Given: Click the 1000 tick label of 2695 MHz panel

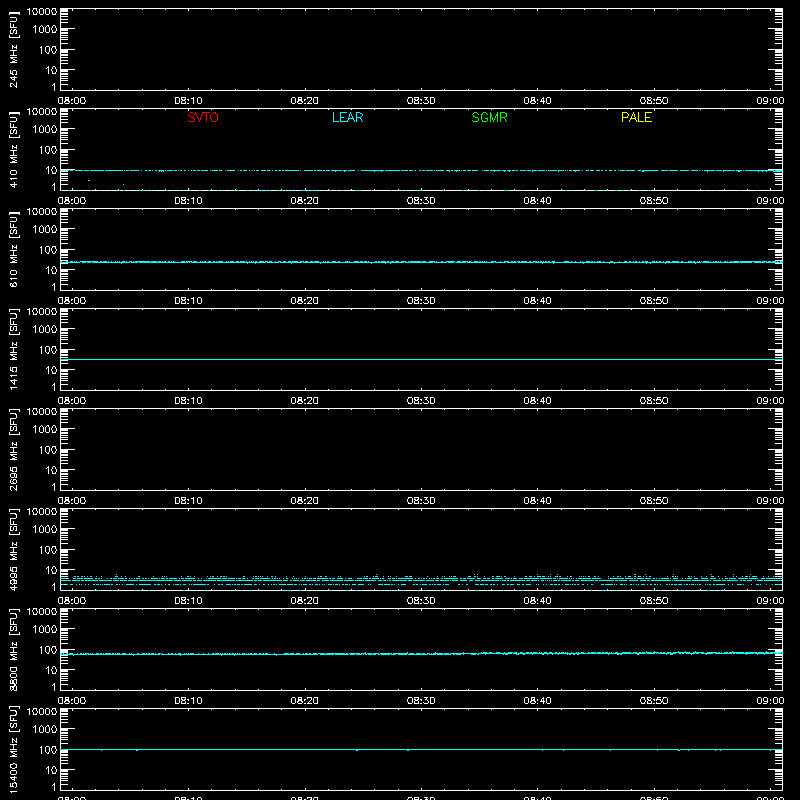Looking at the screenshot, I should point(45,430).
